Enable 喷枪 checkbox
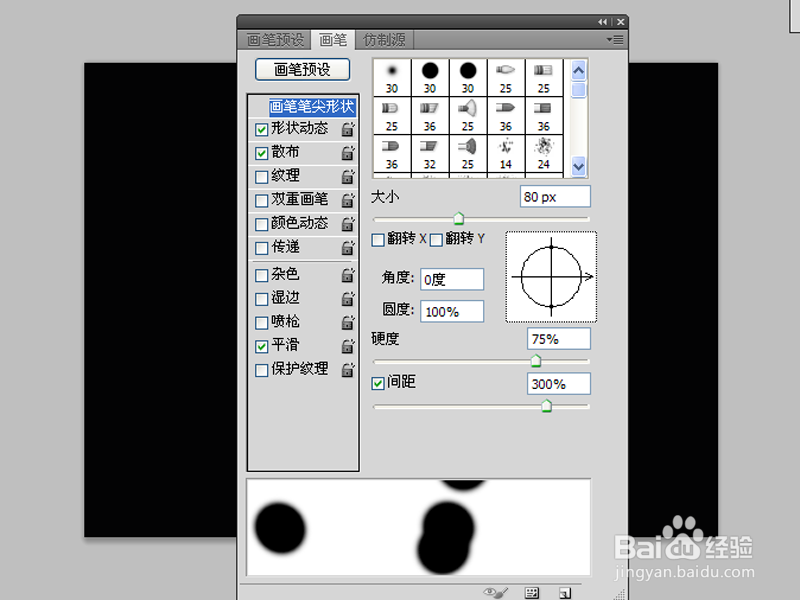The width and height of the screenshot is (800, 600). (261, 322)
